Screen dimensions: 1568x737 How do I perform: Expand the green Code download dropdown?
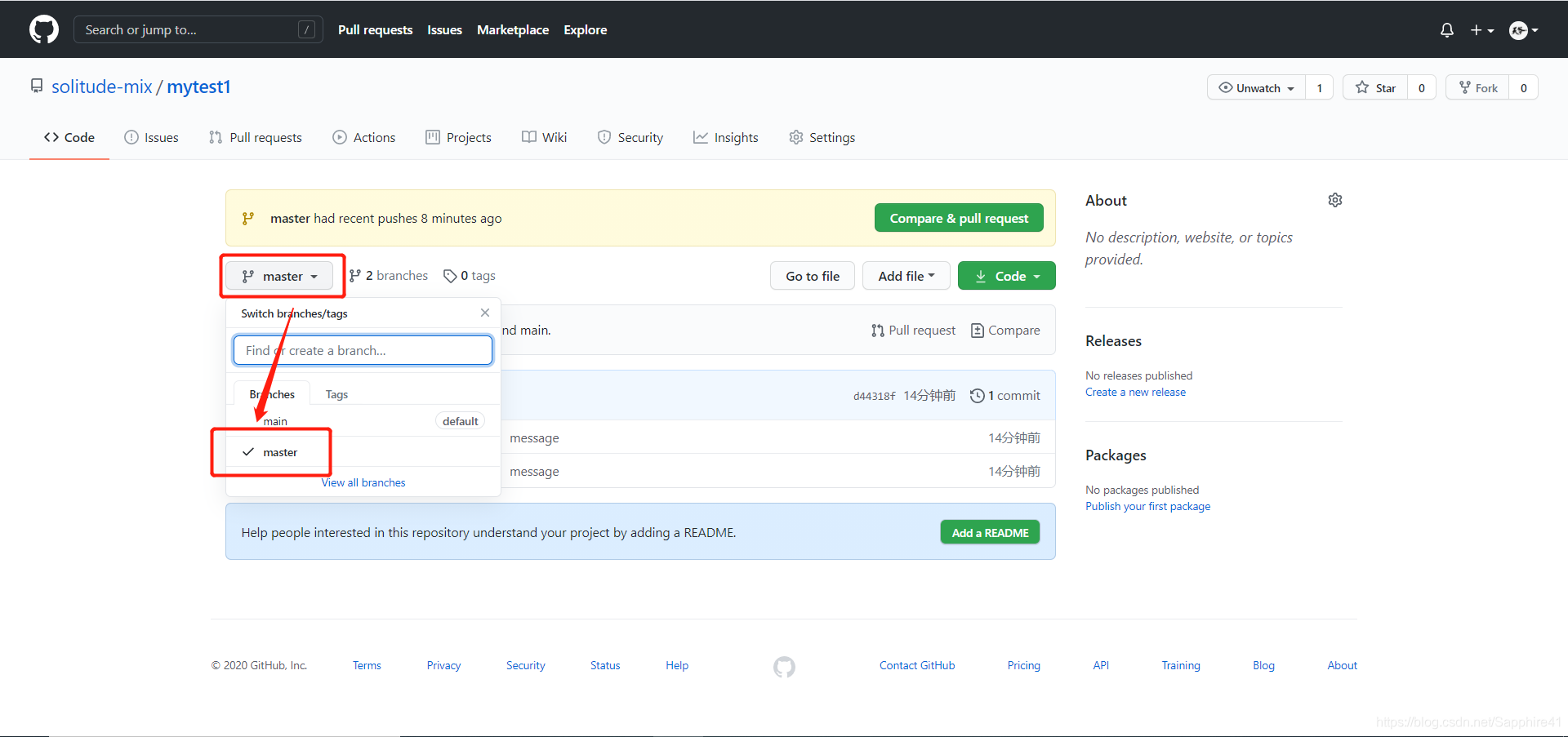point(1006,276)
